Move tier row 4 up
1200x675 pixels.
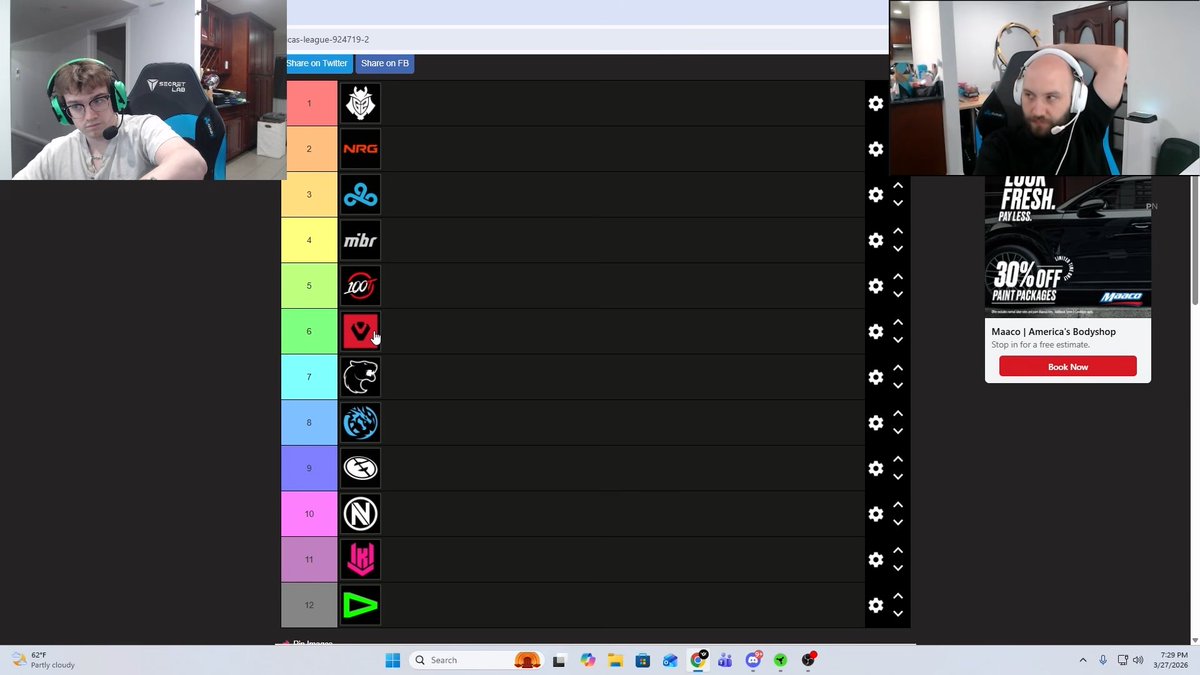[x=898, y=231]
